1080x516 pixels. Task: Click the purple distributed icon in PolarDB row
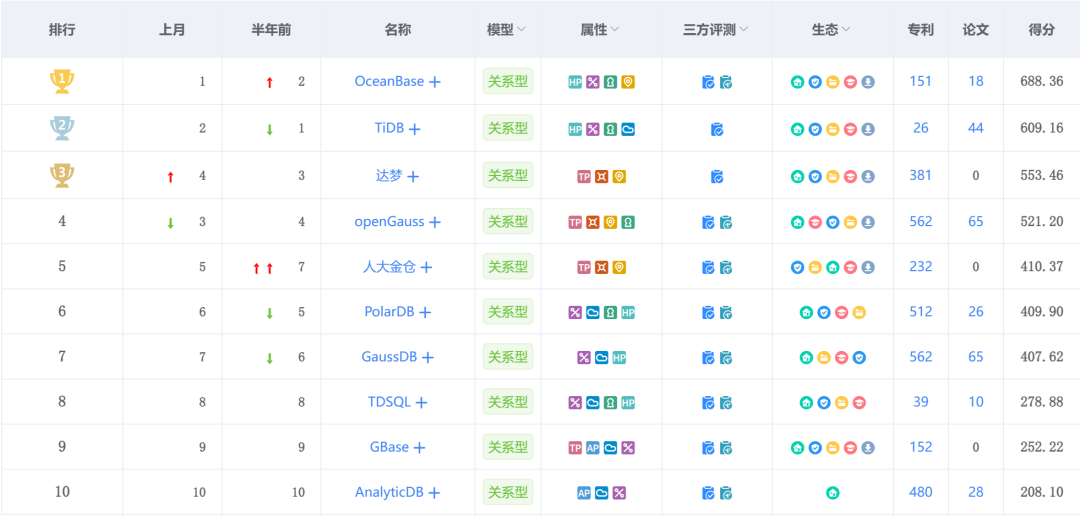click(x=575, y=312)
